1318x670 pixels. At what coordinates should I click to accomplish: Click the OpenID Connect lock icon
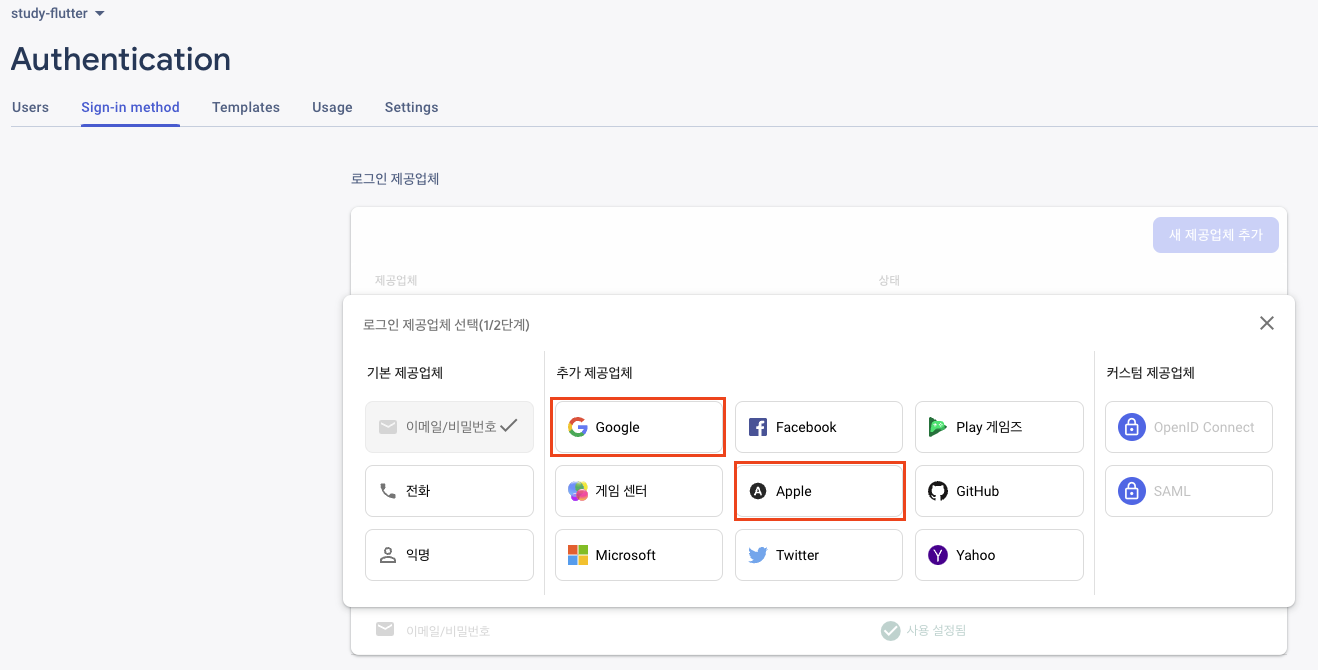click(1131, 427)
